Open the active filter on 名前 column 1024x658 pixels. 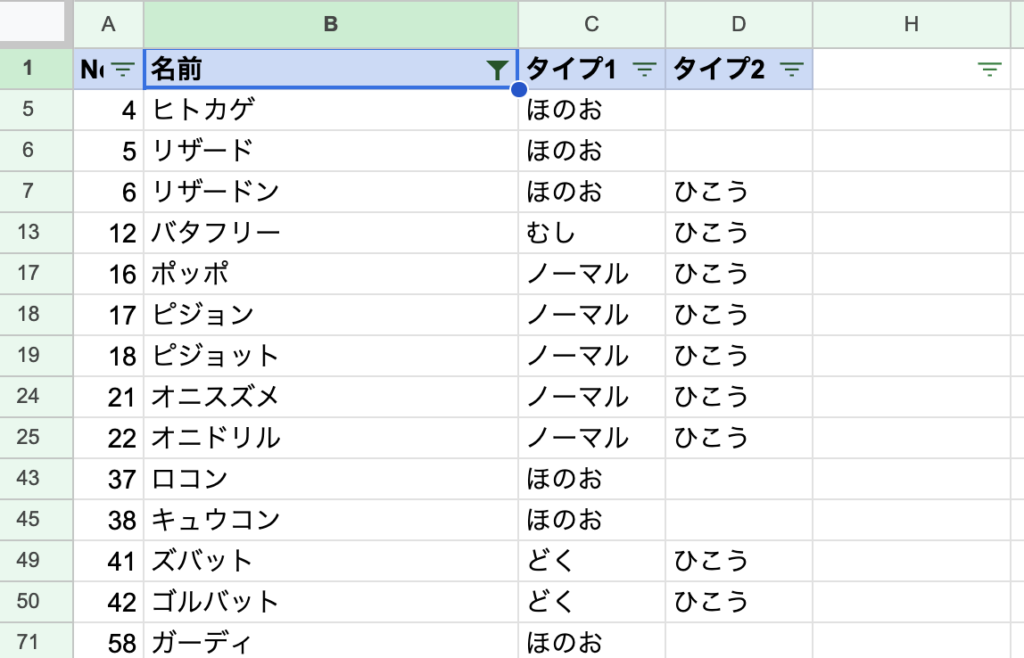point(497,69)
